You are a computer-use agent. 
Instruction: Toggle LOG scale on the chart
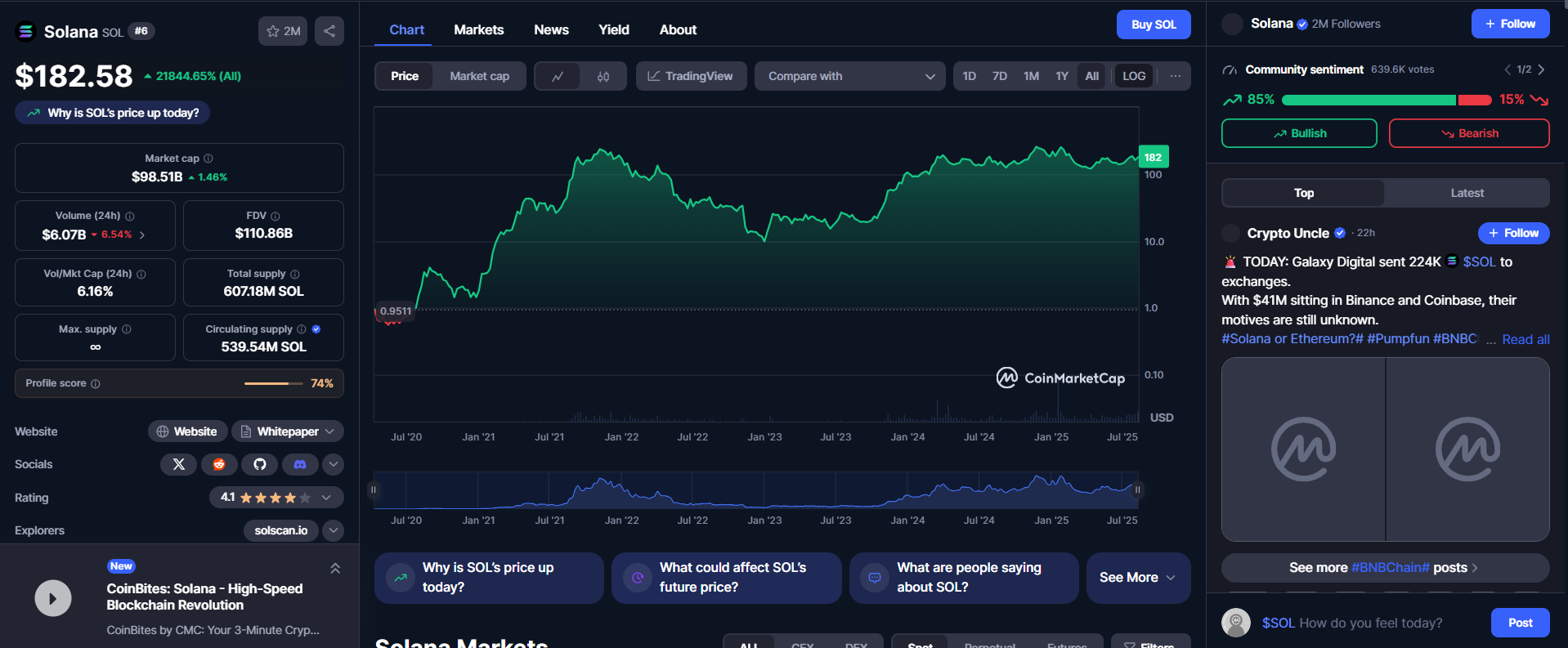(1133, 76)
